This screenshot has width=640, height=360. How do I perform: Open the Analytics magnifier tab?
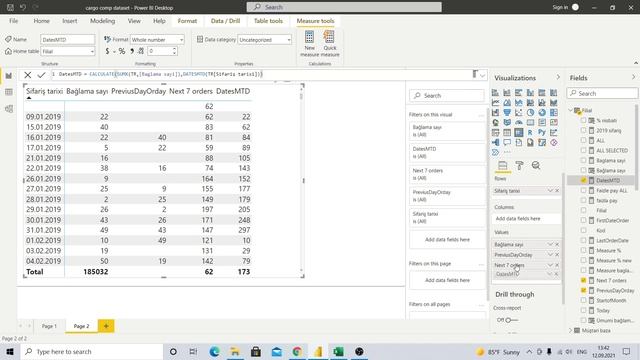536,165
